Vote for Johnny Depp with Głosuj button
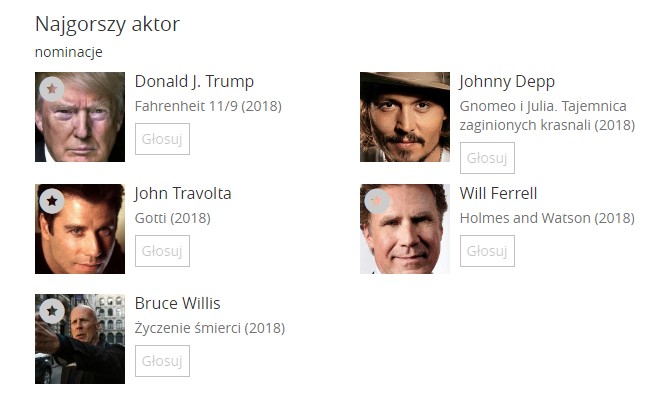 [487, 158]
